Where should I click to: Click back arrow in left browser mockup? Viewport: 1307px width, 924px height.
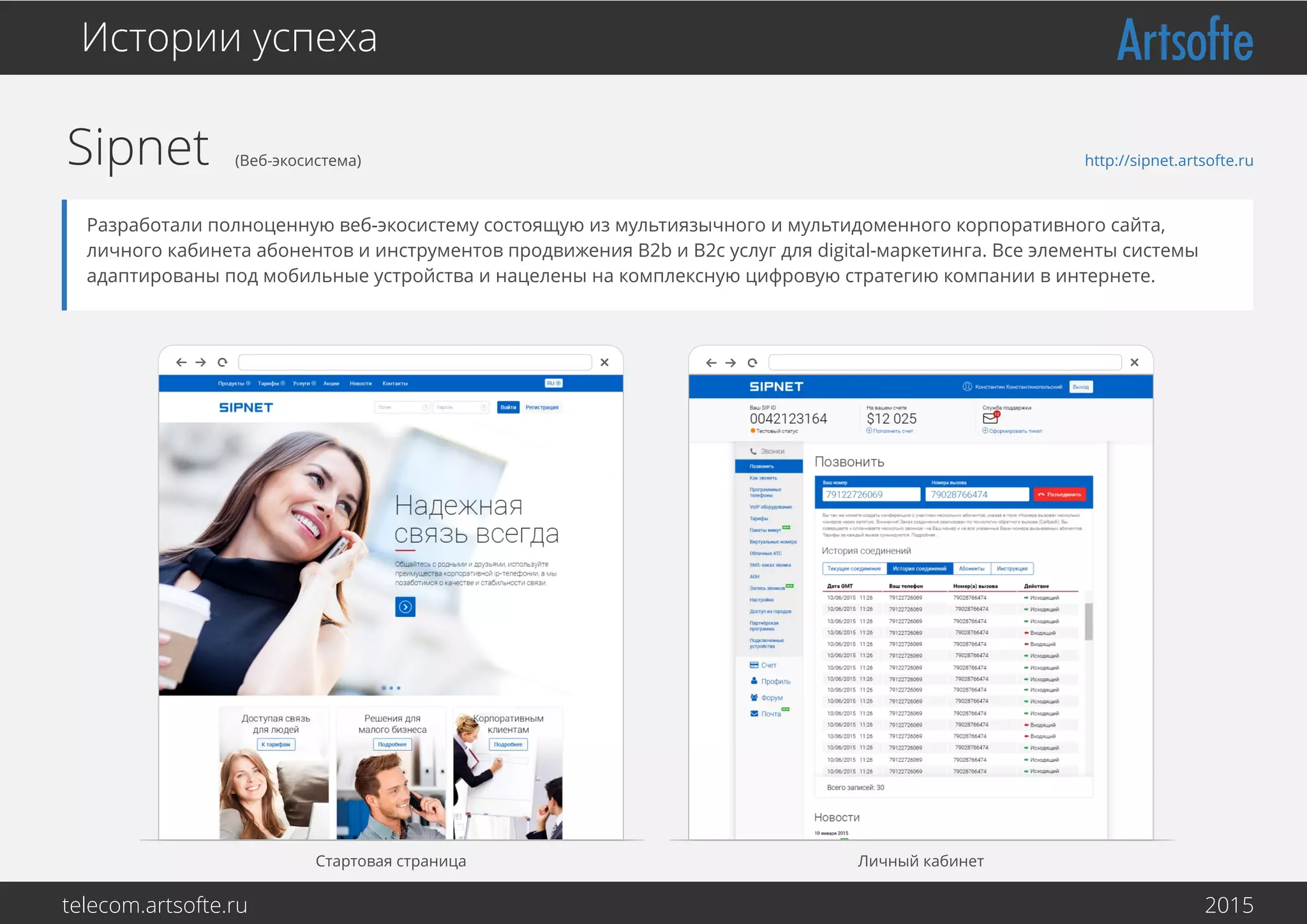pyautogui.click(x=181, y=362)
